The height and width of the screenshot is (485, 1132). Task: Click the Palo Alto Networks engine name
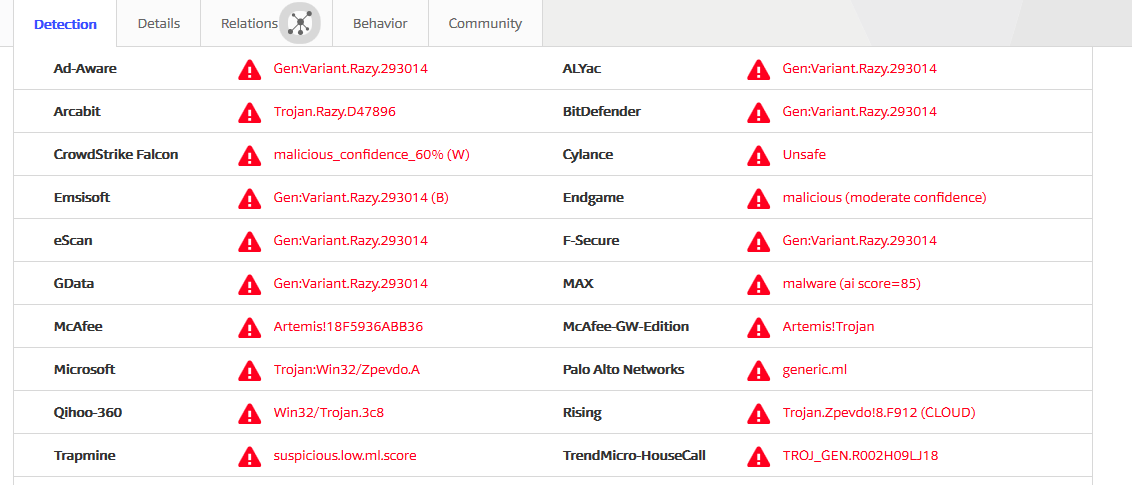tap(624, 370)
